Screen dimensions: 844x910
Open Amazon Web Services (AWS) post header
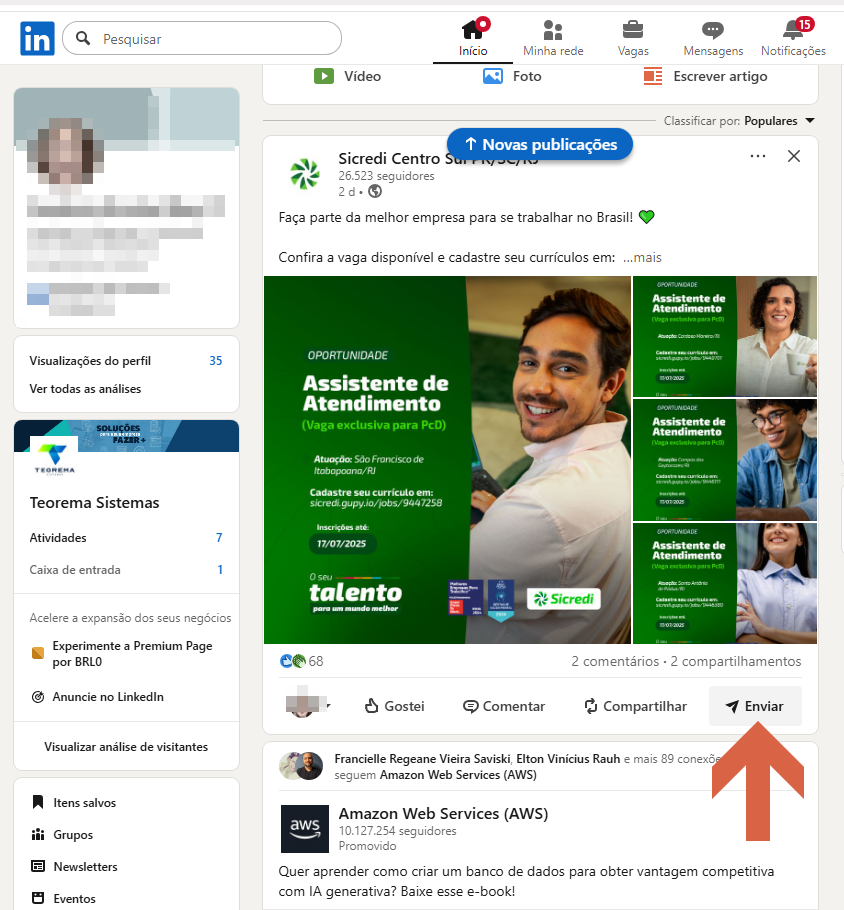443,814
